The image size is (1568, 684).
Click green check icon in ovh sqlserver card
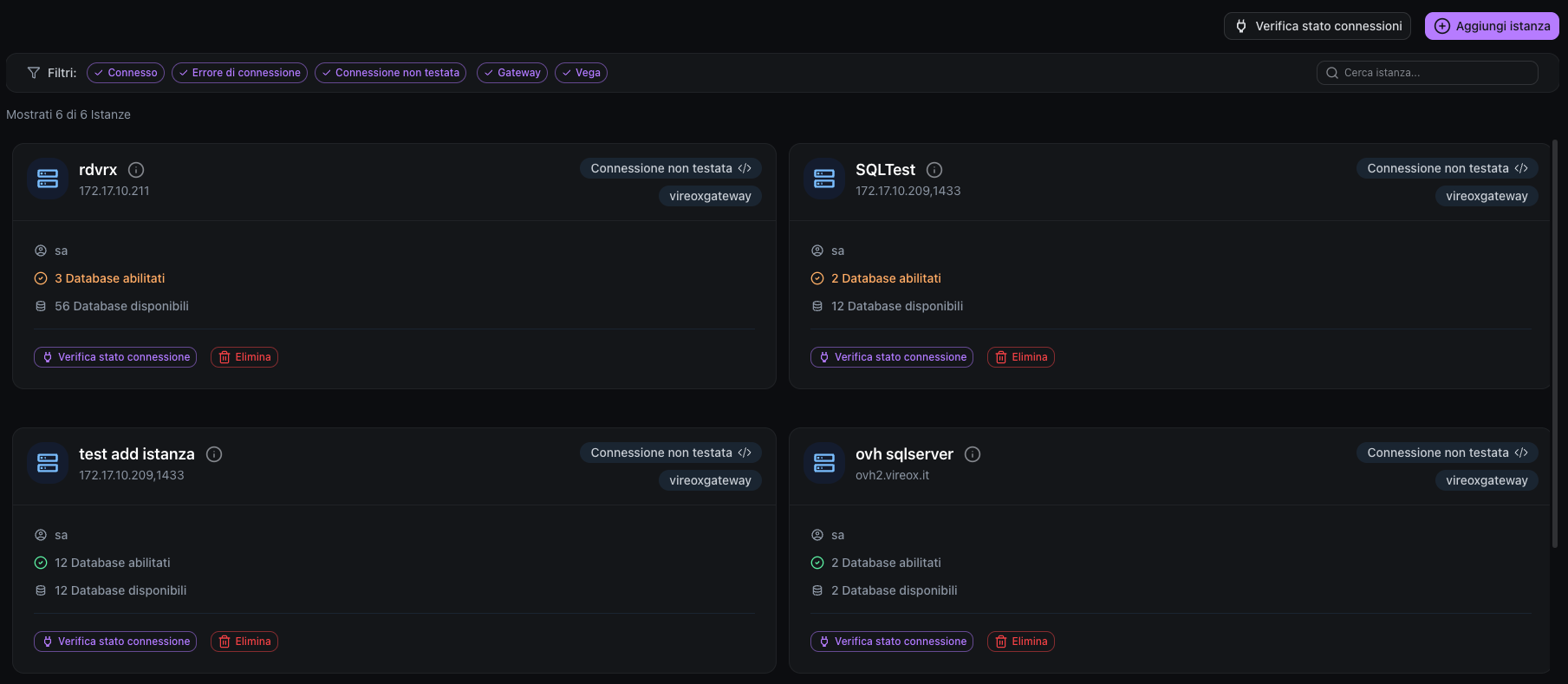[x=817, y=563]
